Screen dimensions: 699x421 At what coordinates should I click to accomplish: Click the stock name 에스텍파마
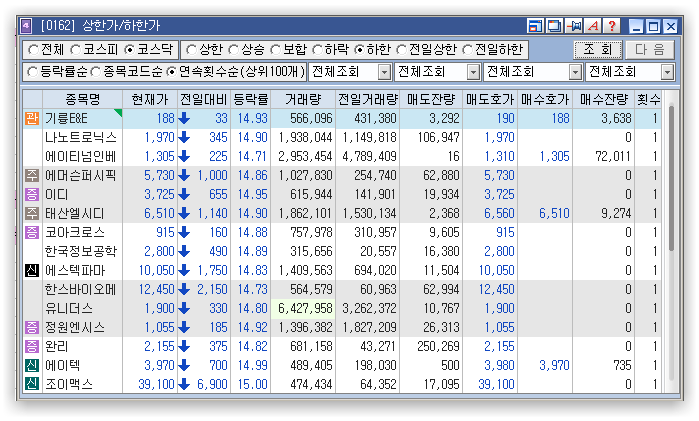pyautogui.click(x=75, y=270)
